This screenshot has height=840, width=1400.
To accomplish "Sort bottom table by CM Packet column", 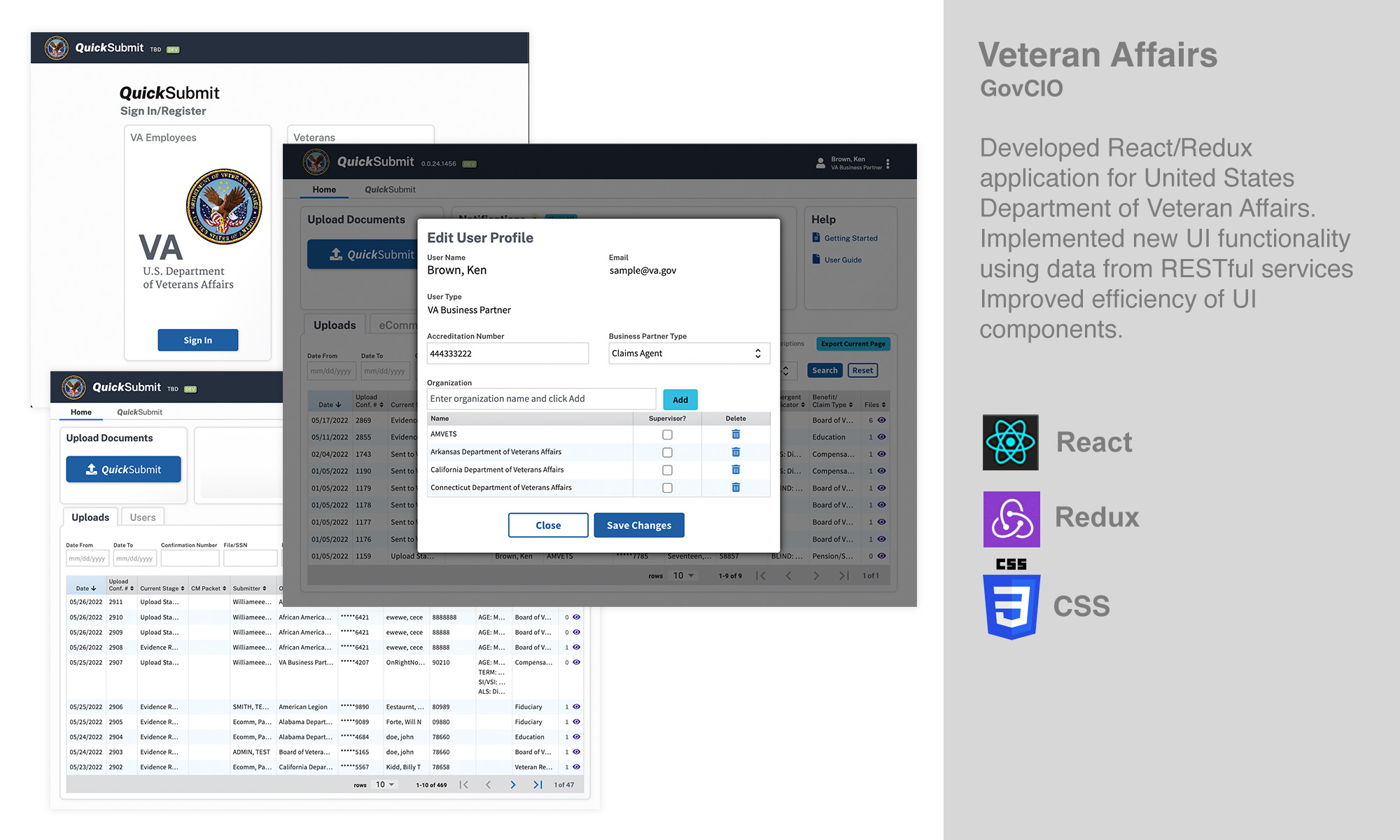I will 209,588.
